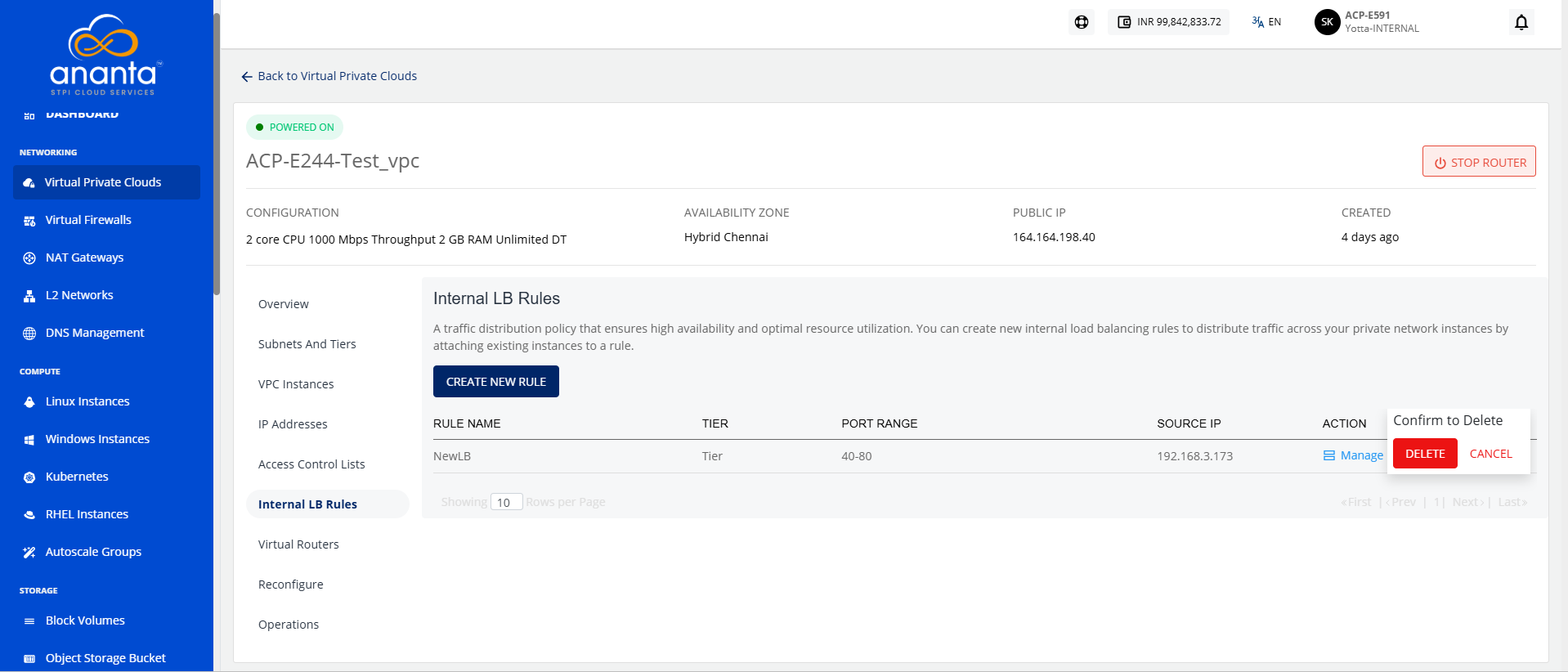Click the STOP ROUTER button
The image size is (1568, 672).
[1479, 161]
